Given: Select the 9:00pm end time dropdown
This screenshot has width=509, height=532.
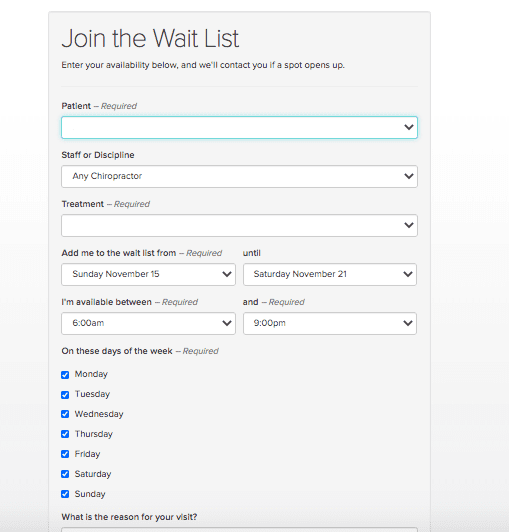Looking at the screenshot, I should [330, 323].
